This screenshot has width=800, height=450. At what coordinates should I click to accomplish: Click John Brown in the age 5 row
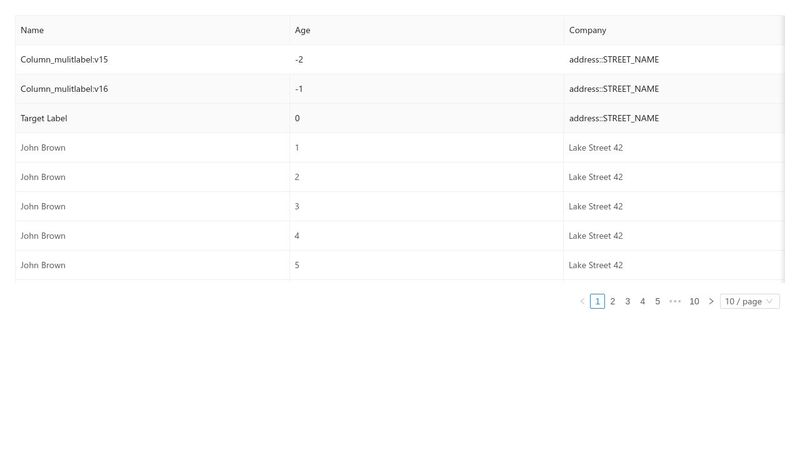(x=43, y=265)
